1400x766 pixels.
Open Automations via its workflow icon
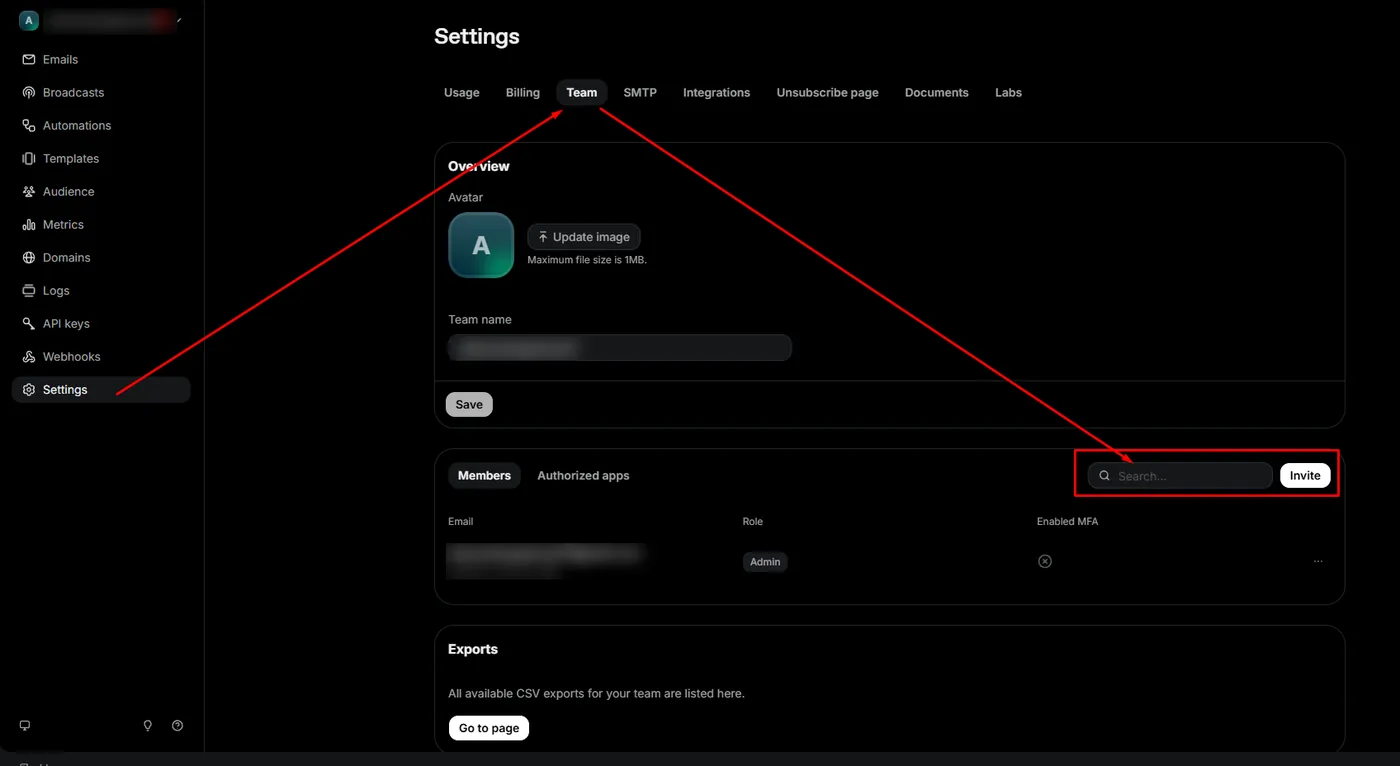click(29, 126)
